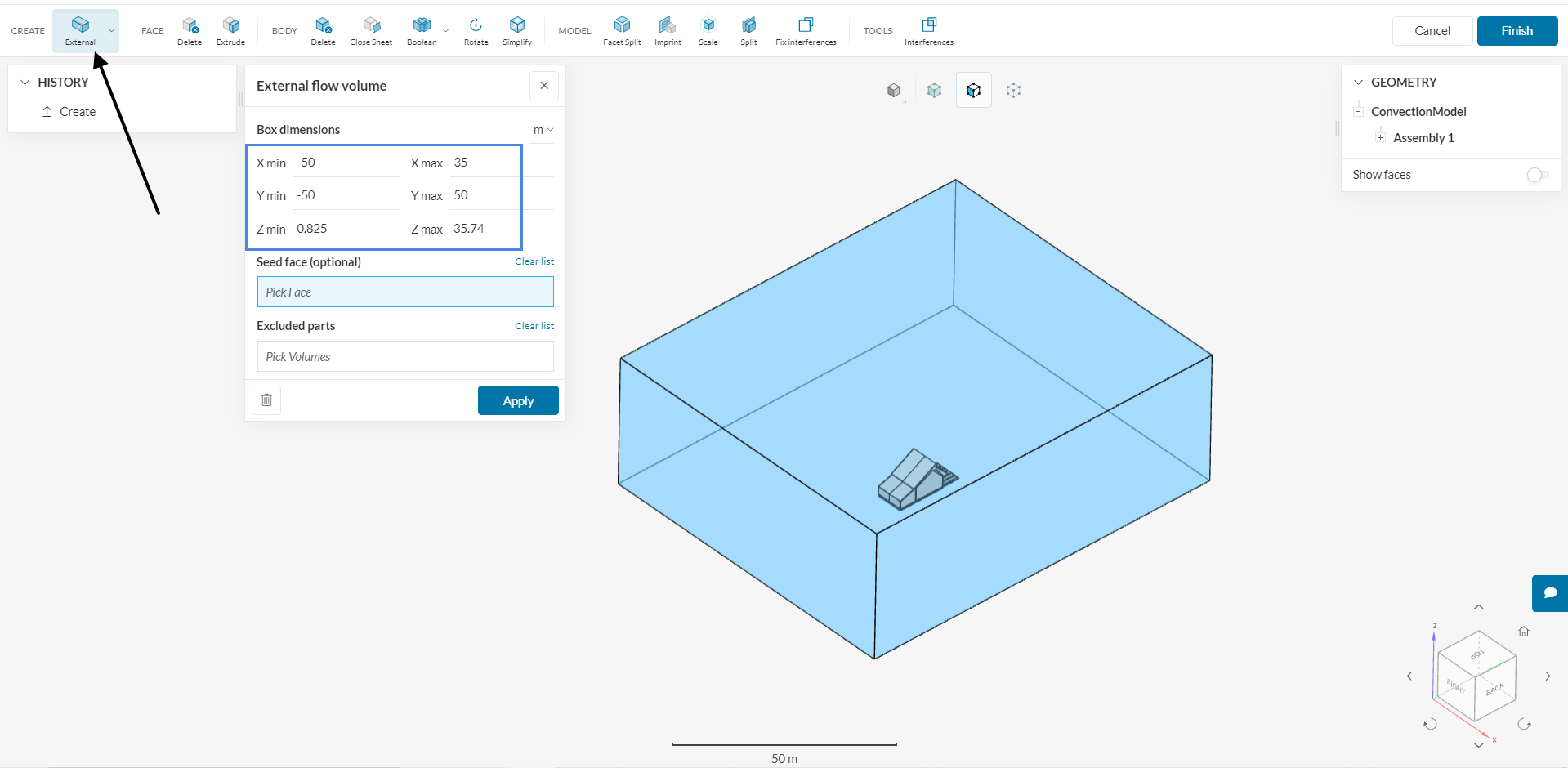
Task: Collapse the ConvectionModel tree node
Action: [x=1359, y=112]
